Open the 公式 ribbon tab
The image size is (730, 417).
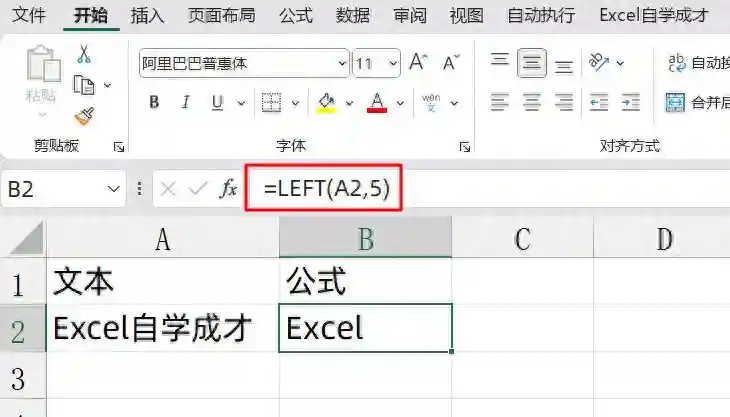click(x=296, y=15)
